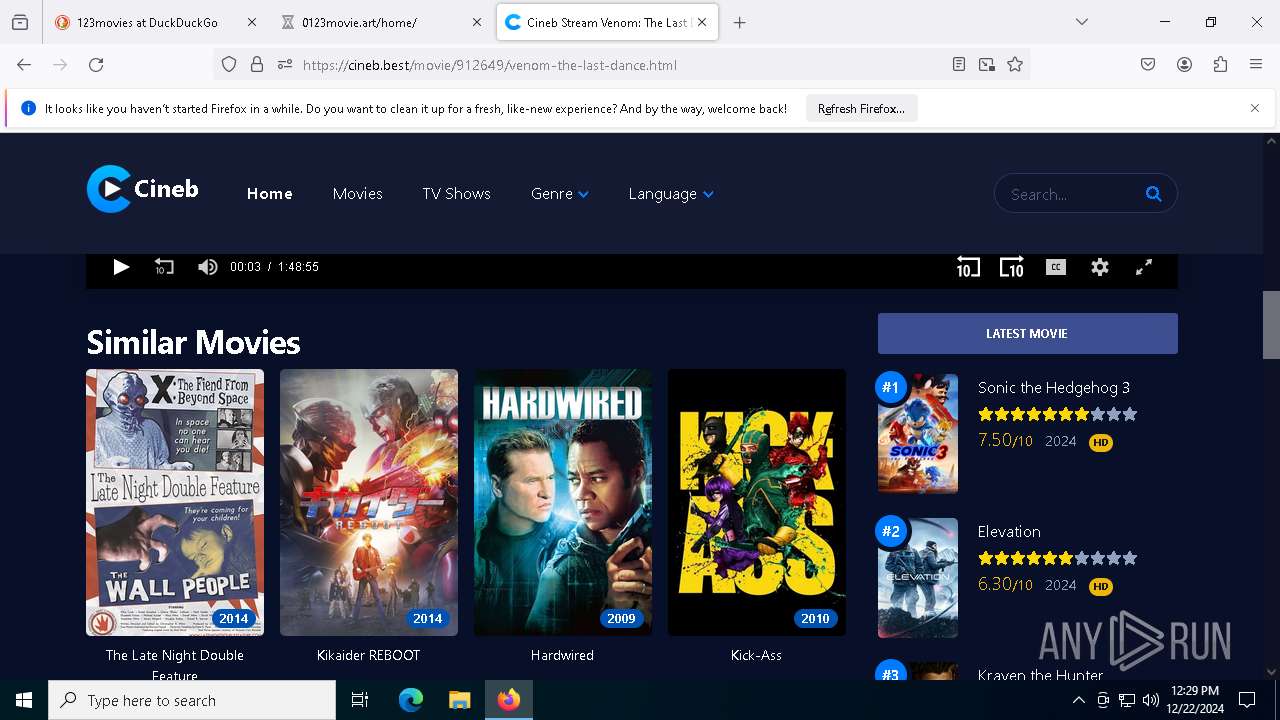Screen dimensions: 1280x720
Task: Click the Kick-Ass title link
Action: pos(756,655)
